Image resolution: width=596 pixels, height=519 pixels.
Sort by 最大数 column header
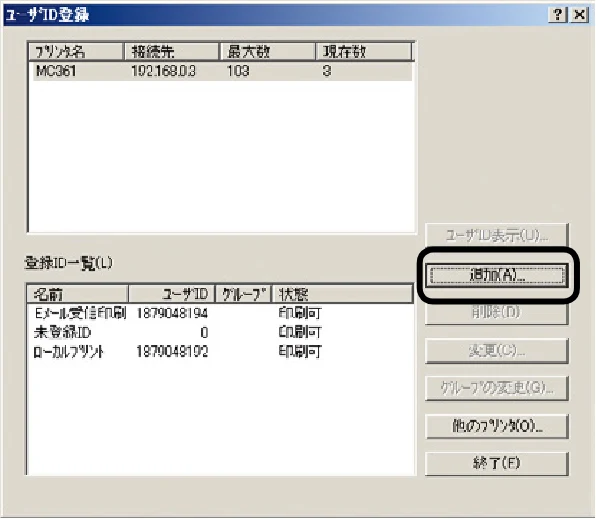(268, 51)
